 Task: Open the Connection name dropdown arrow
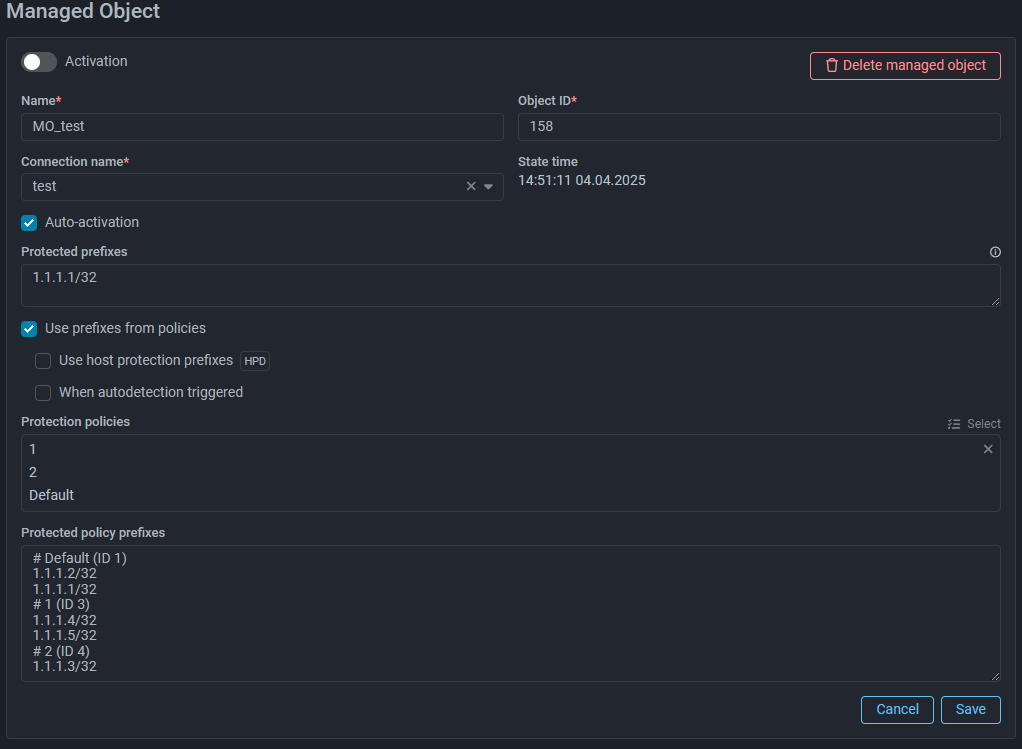(x=489, y=187)
